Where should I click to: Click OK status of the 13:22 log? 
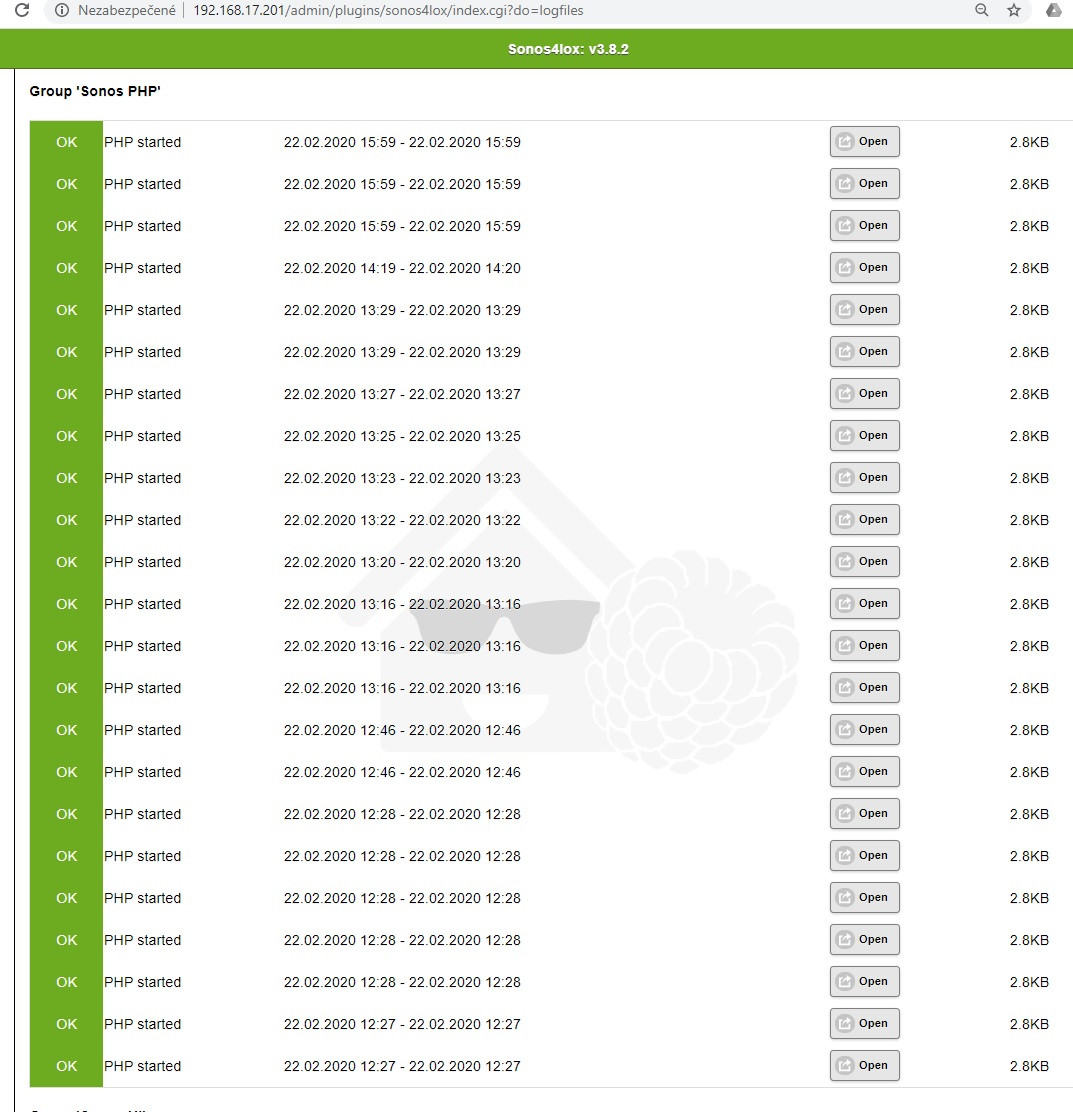pos(67,520)
